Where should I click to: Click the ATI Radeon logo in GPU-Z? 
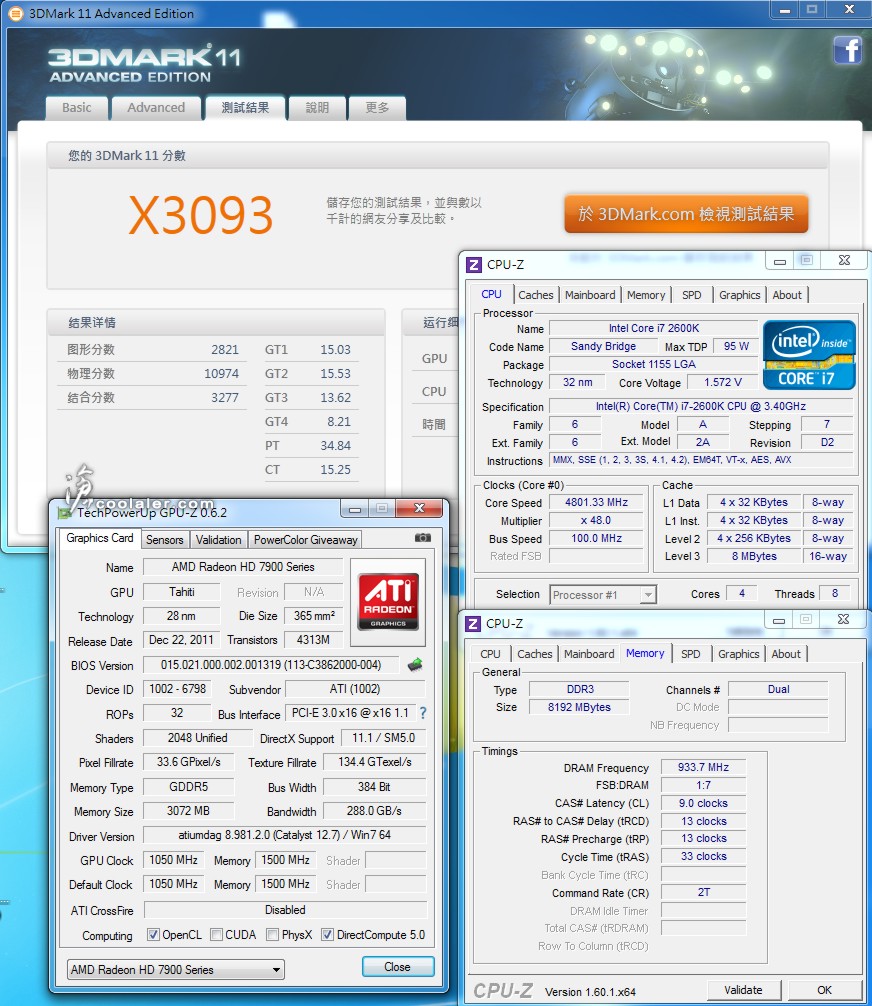(388, 602)
